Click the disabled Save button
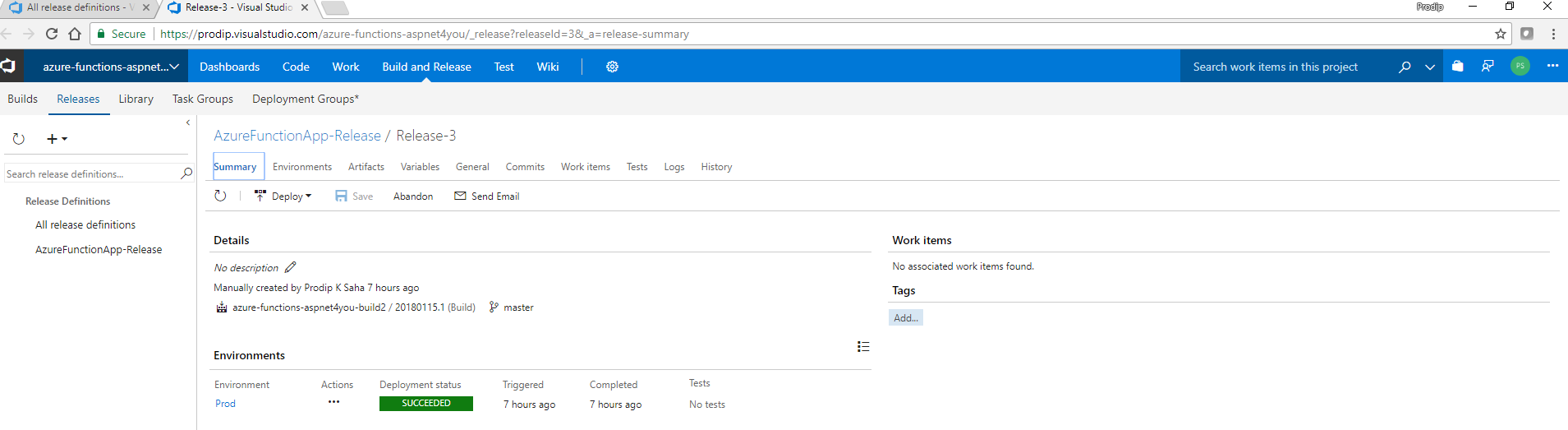Viewport: 1568px width, 430px height. [x=354, y=196]
